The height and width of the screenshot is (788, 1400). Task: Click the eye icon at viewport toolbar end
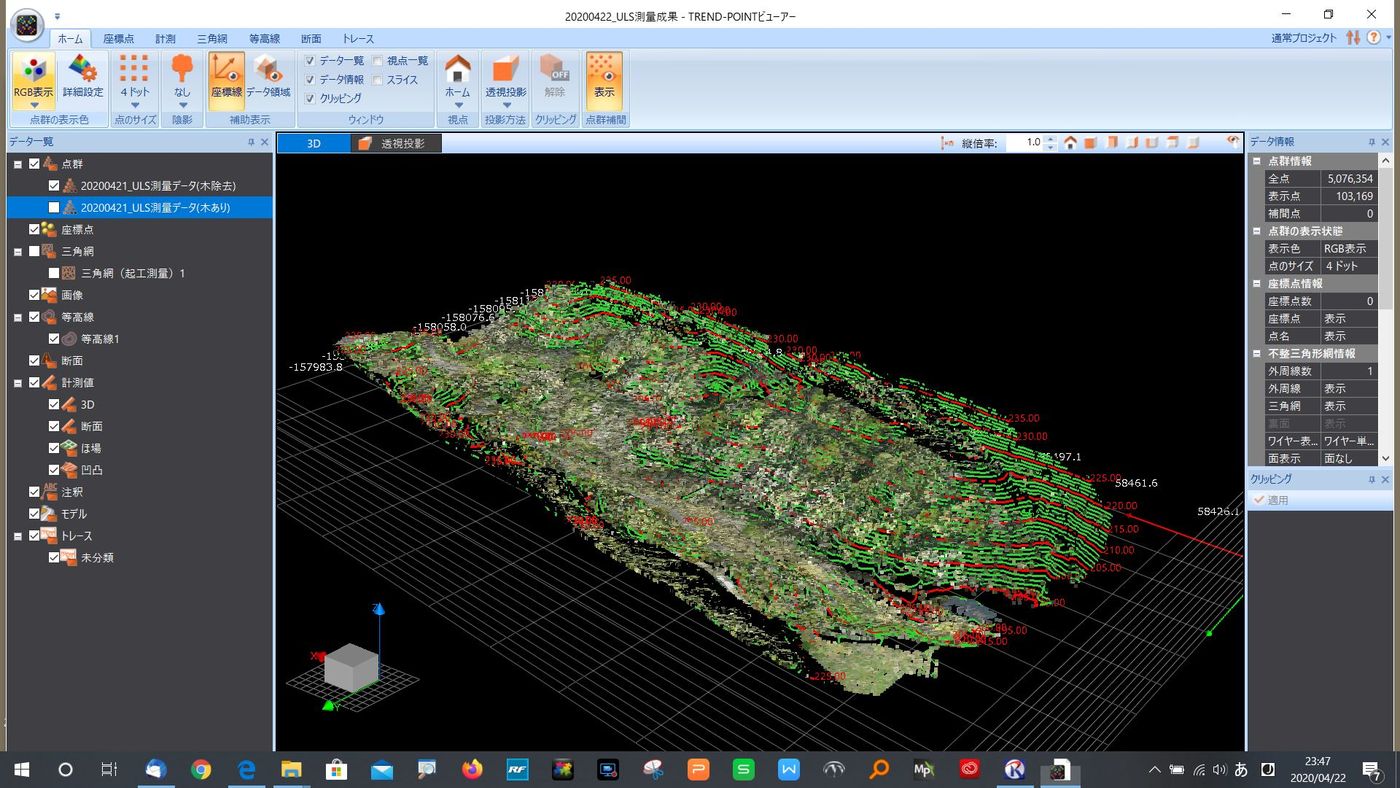click(1234, 142)
